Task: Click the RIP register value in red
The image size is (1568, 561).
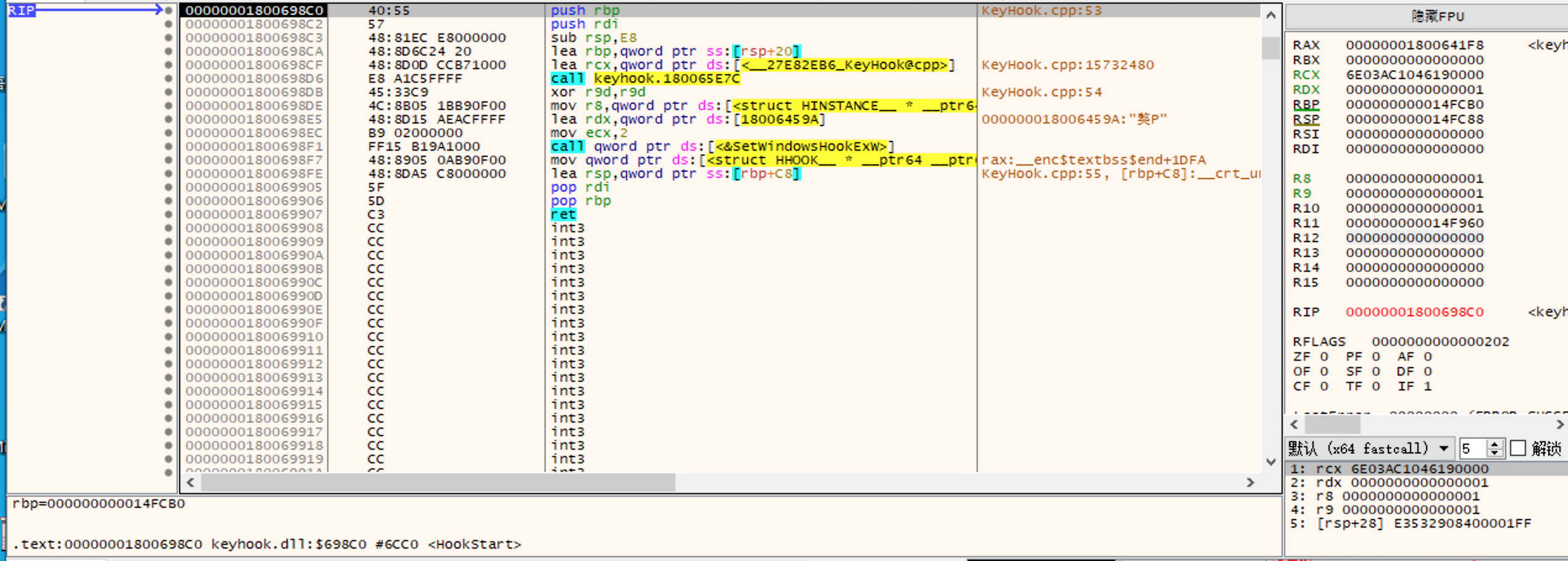Action: (1414, 312)
